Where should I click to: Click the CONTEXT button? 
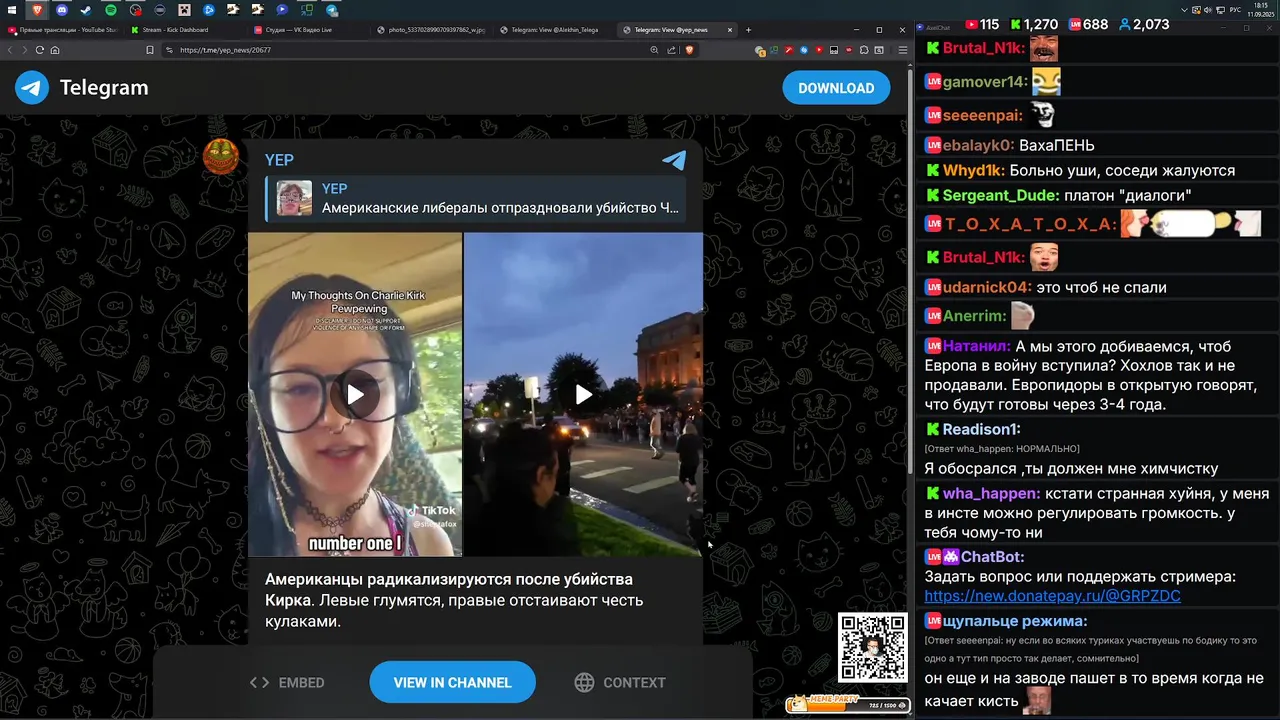click(620, 682)
